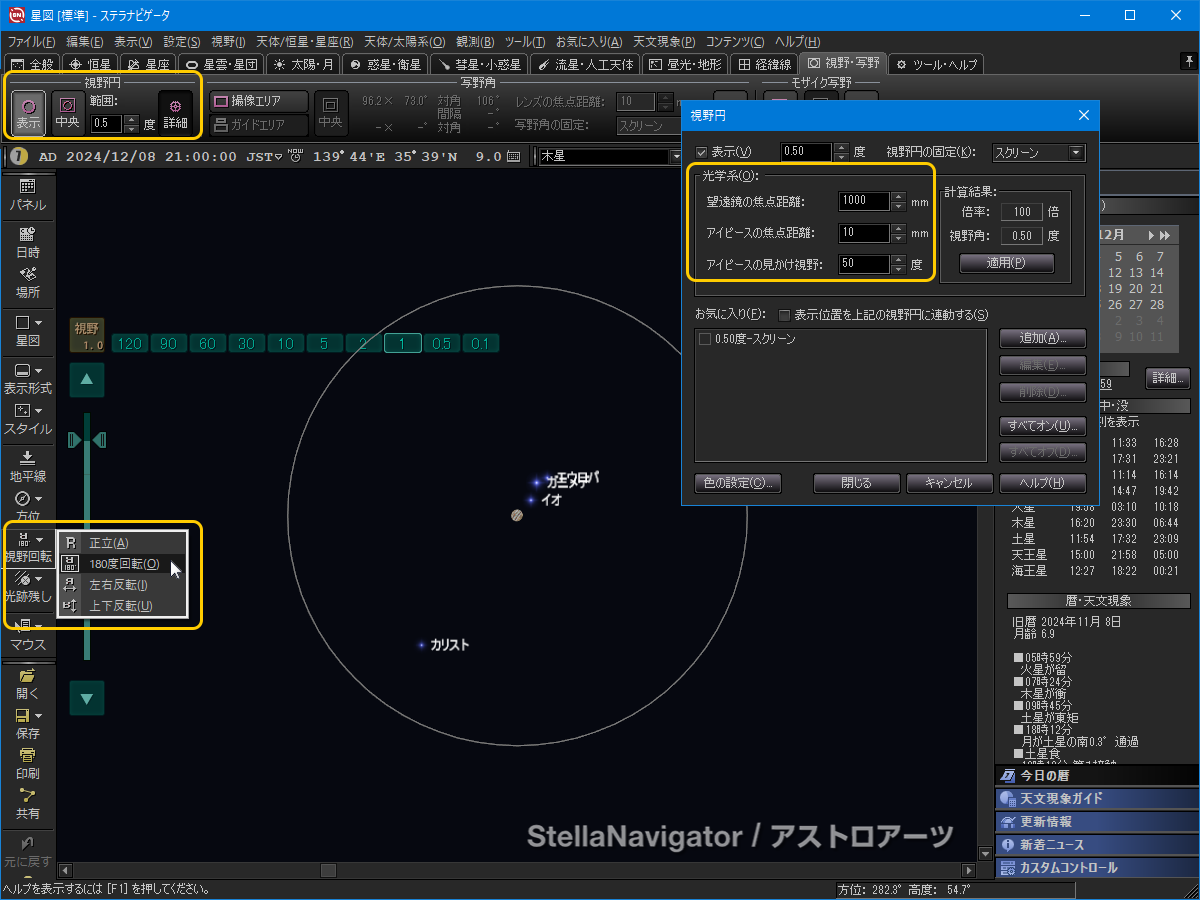The width and height of the screenshot is (1200, 900).
Task: Select 180度回転(O) from the rotation menu
Action: click(123, 564)
